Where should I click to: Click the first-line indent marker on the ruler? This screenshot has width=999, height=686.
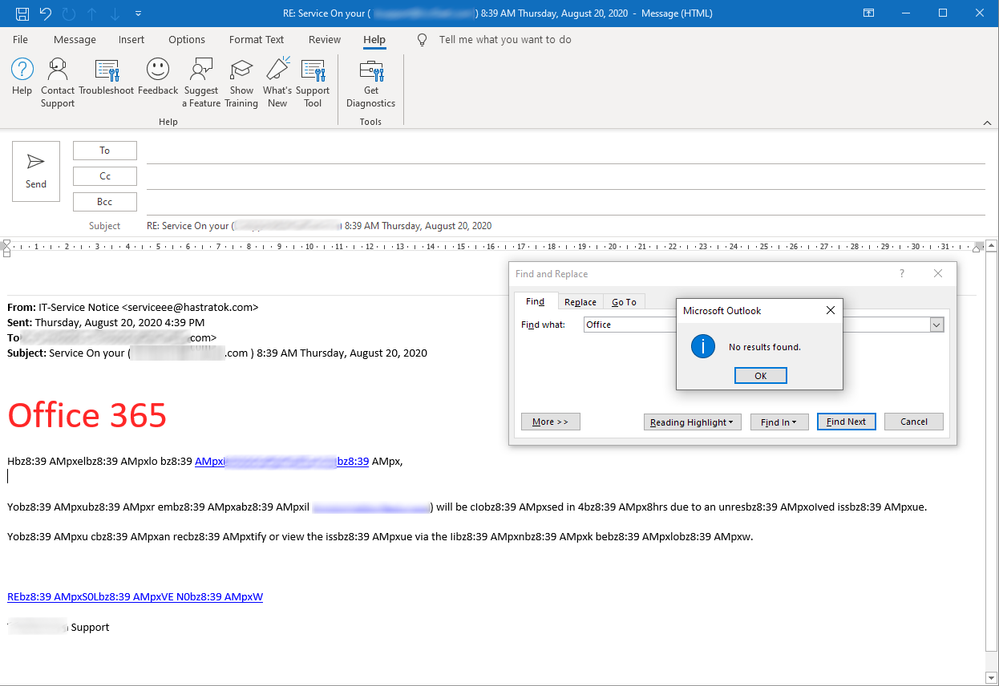(6, 243)
